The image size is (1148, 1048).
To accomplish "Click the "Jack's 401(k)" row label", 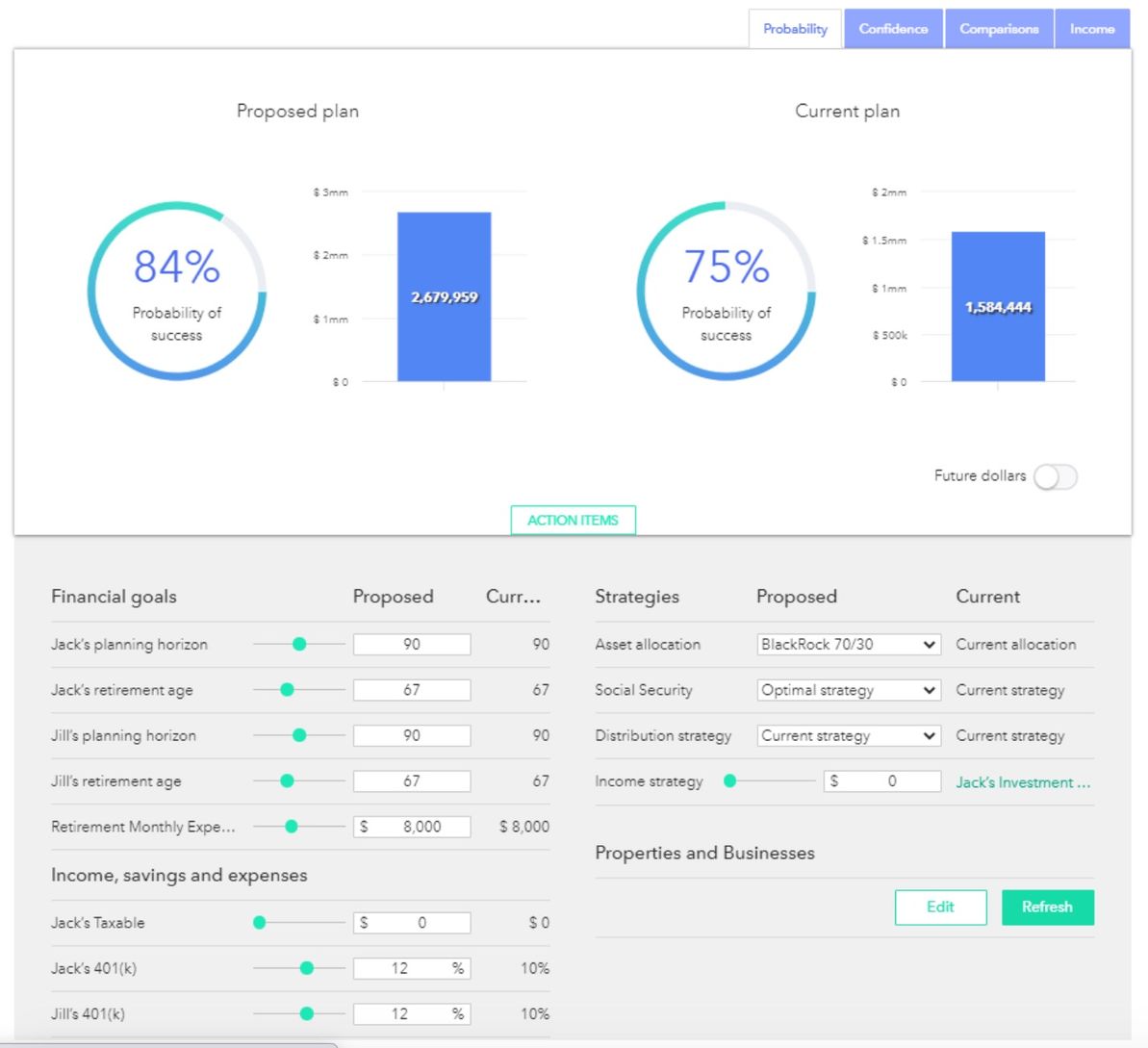I will [93, 968].
